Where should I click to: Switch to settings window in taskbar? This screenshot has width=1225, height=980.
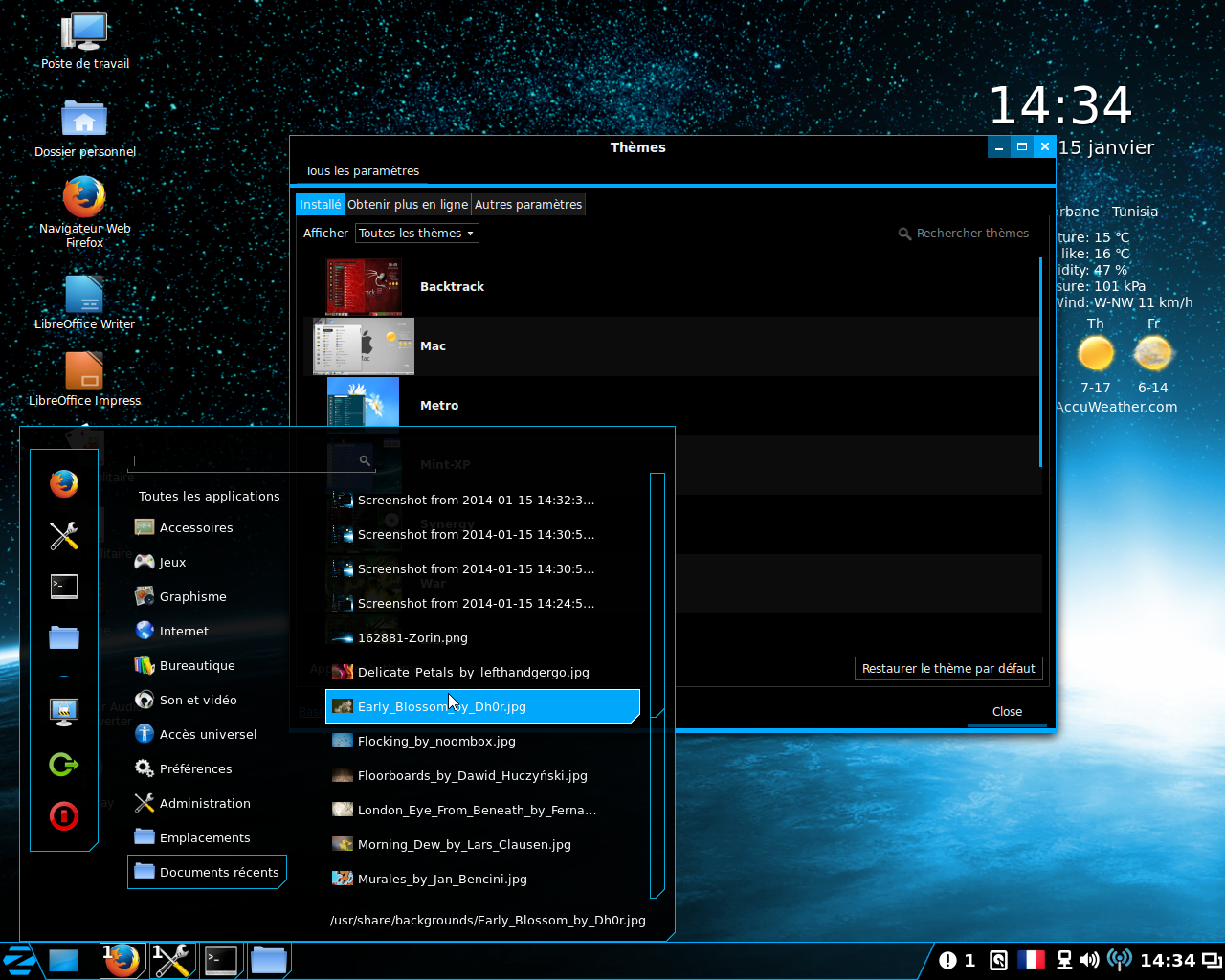coord(172,961)
